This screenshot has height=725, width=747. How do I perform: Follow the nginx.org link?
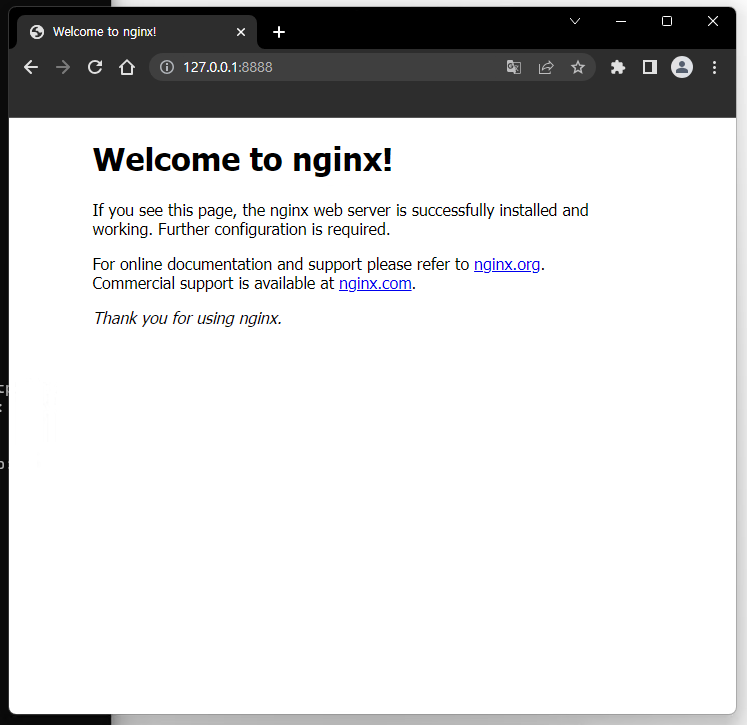[x=507, y=264]
